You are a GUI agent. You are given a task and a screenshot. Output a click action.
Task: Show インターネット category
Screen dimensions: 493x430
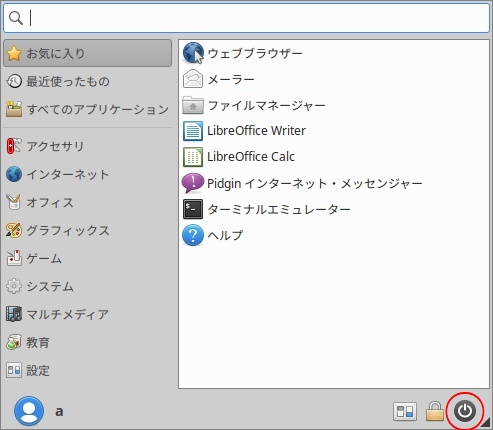tap(88, 174)
